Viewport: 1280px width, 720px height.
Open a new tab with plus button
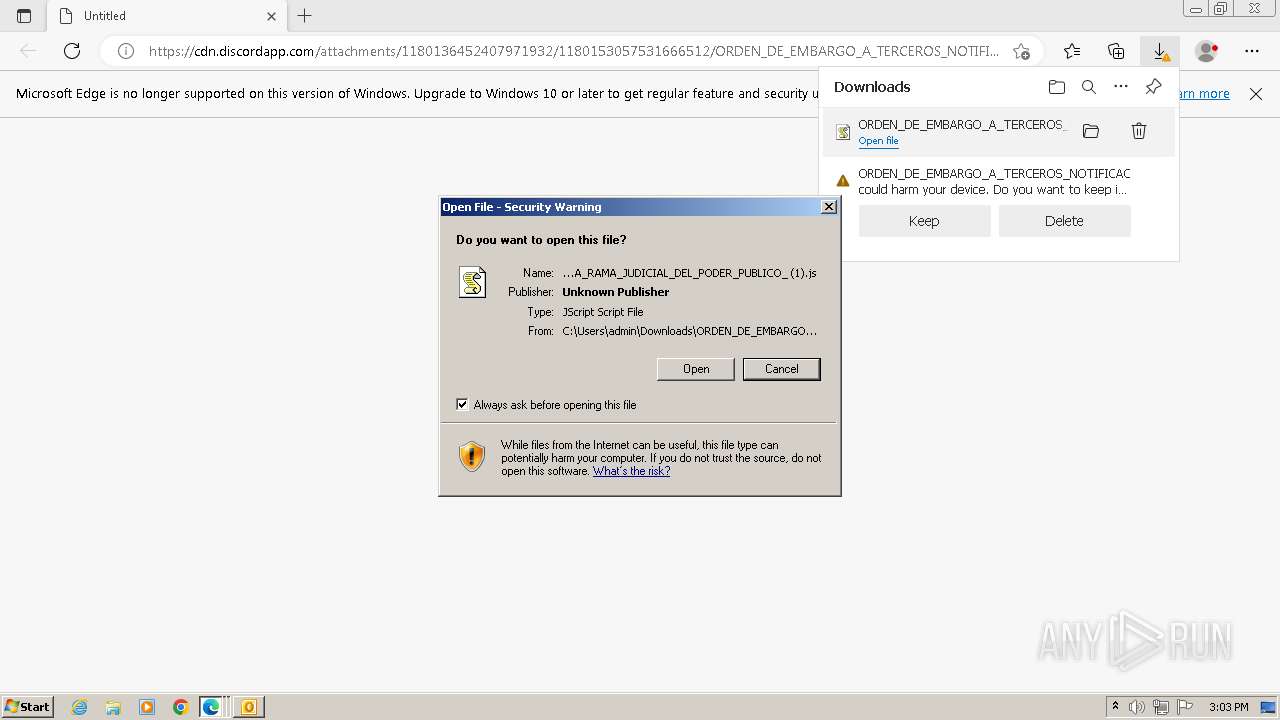305,16
